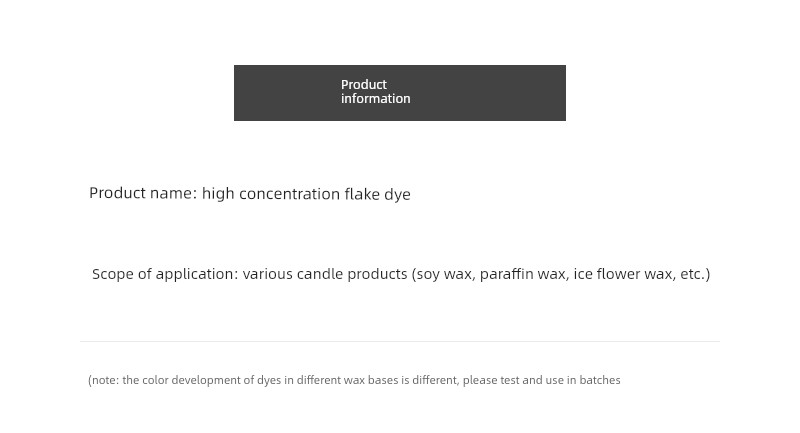This screenshot has height=433, width=800.
Task: Click "paraffin wax" in the scope line
Action: (524, 274)
